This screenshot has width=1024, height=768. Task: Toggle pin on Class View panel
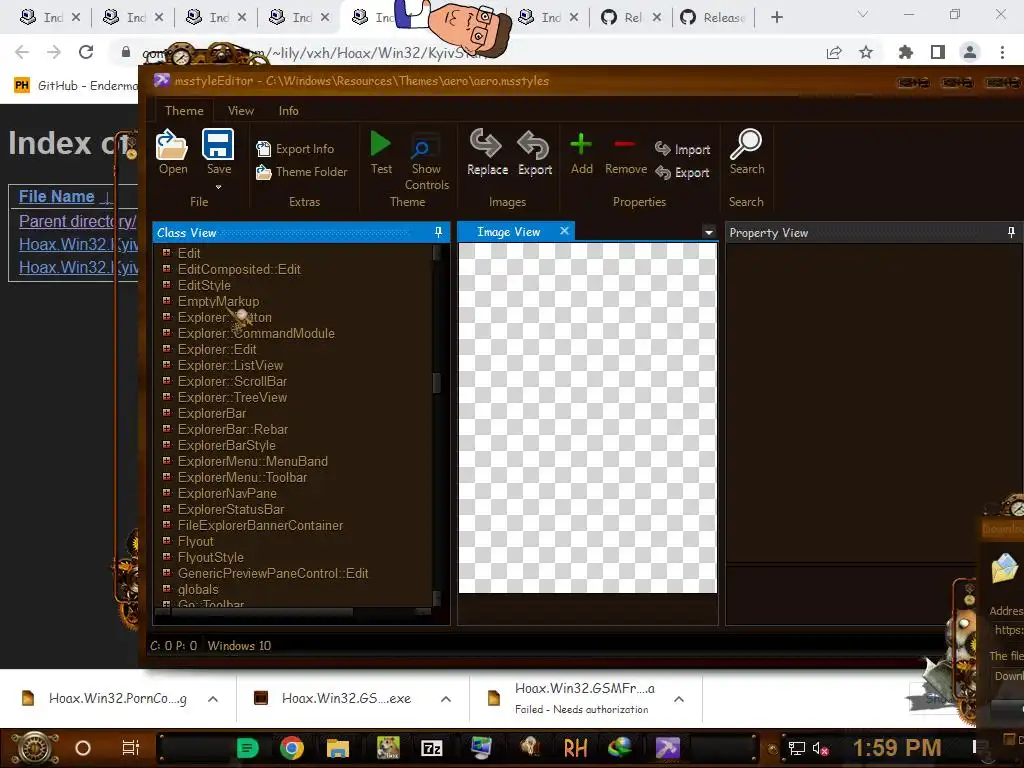(x=438, y=232)
